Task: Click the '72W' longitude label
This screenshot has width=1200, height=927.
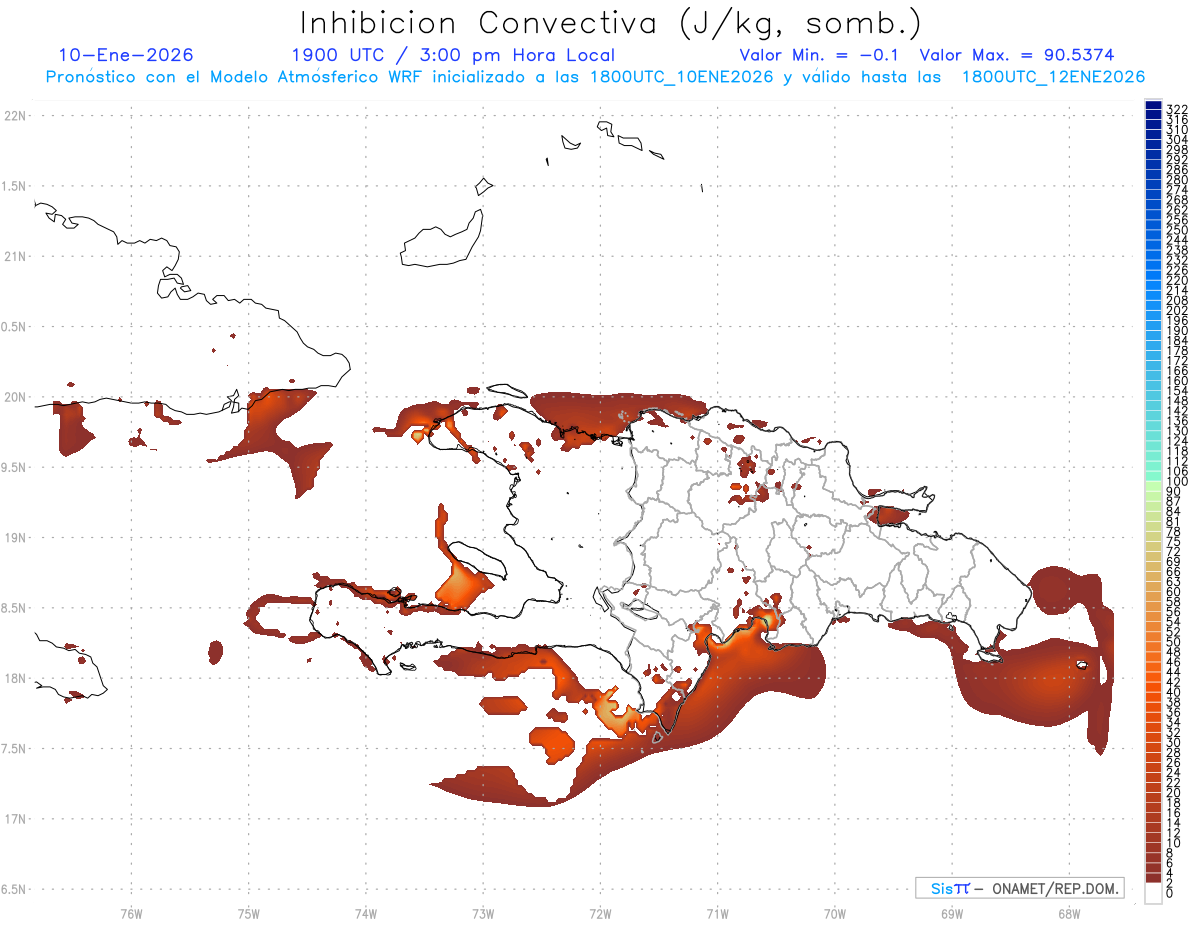Action: tap(600, 913)
